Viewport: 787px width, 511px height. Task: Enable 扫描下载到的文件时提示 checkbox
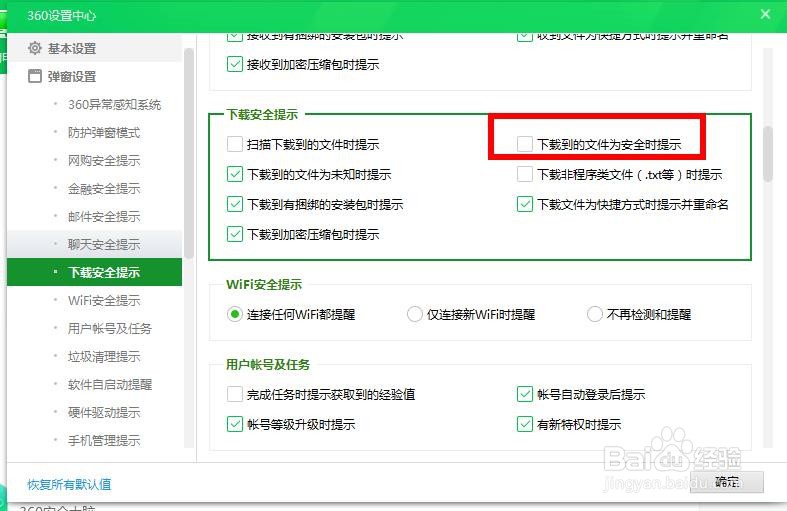(234, 145)
